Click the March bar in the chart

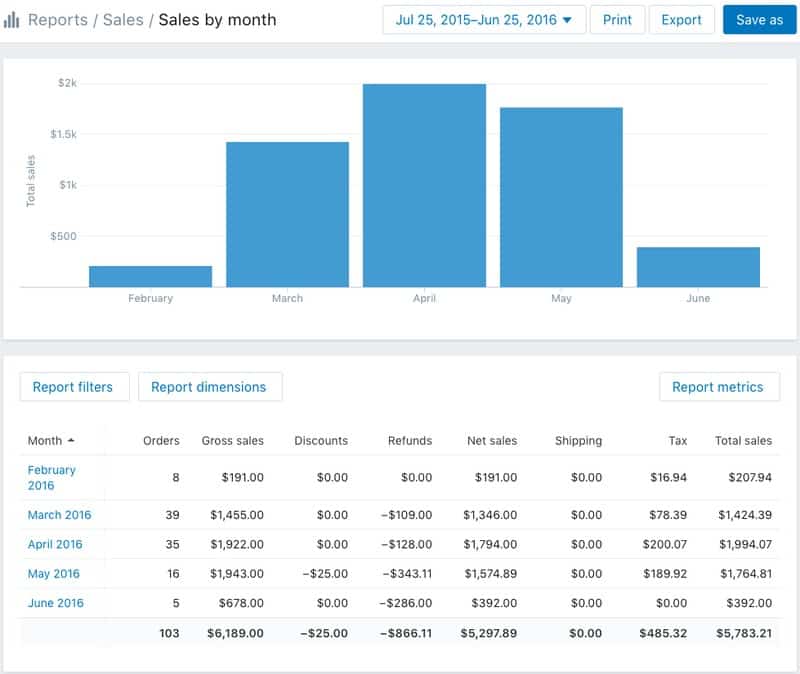click(288, 215)
